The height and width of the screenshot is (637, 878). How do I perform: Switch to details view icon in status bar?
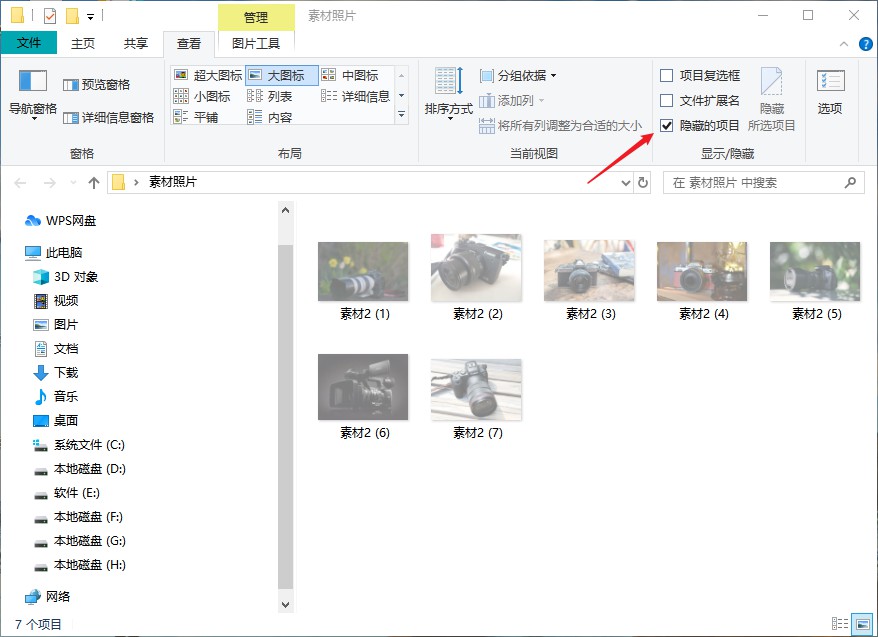click(839, 623)
